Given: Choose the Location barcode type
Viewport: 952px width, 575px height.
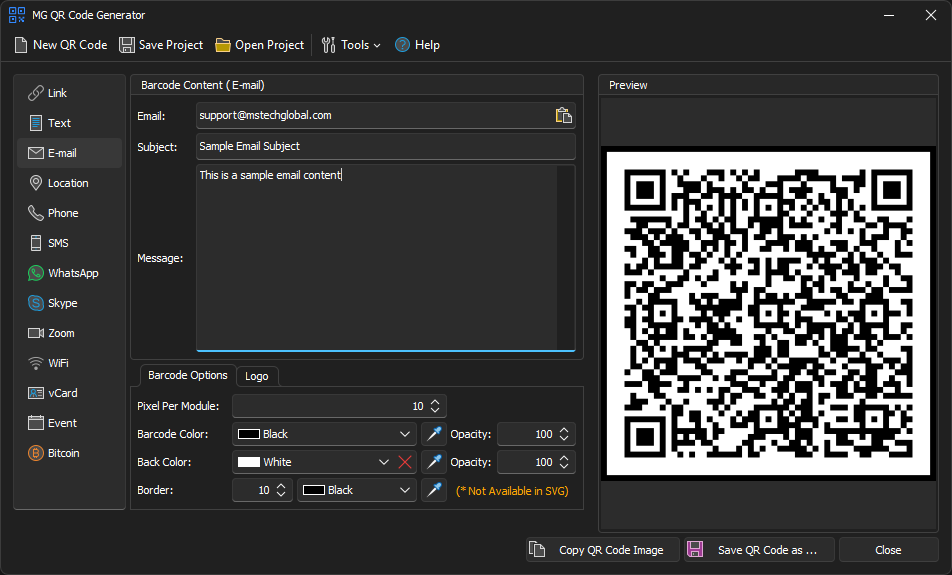Looking at the screenshot, I should [69, 183].
